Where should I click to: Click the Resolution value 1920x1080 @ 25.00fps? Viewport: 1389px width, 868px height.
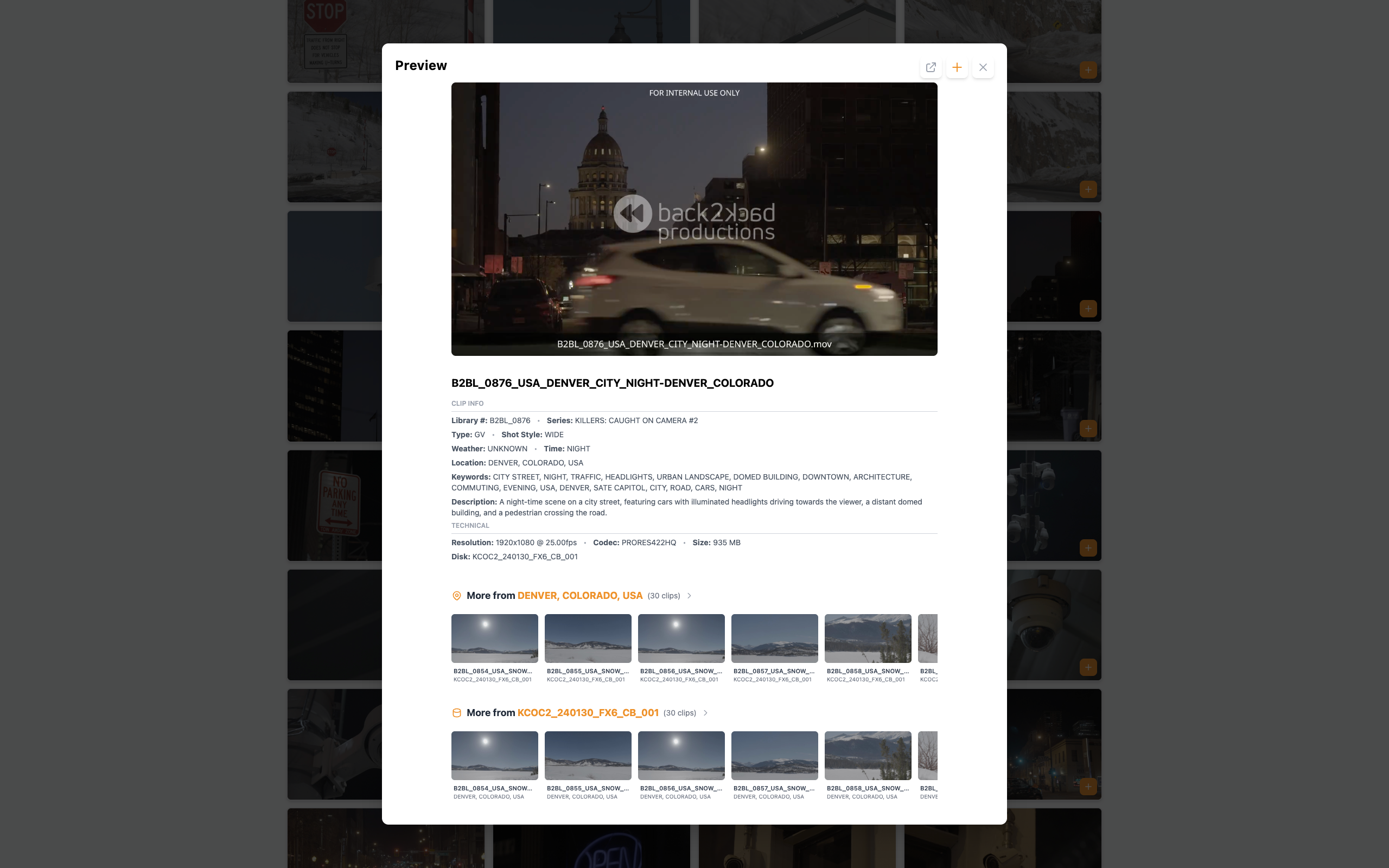pyautogui.click(x=536, y=542)
